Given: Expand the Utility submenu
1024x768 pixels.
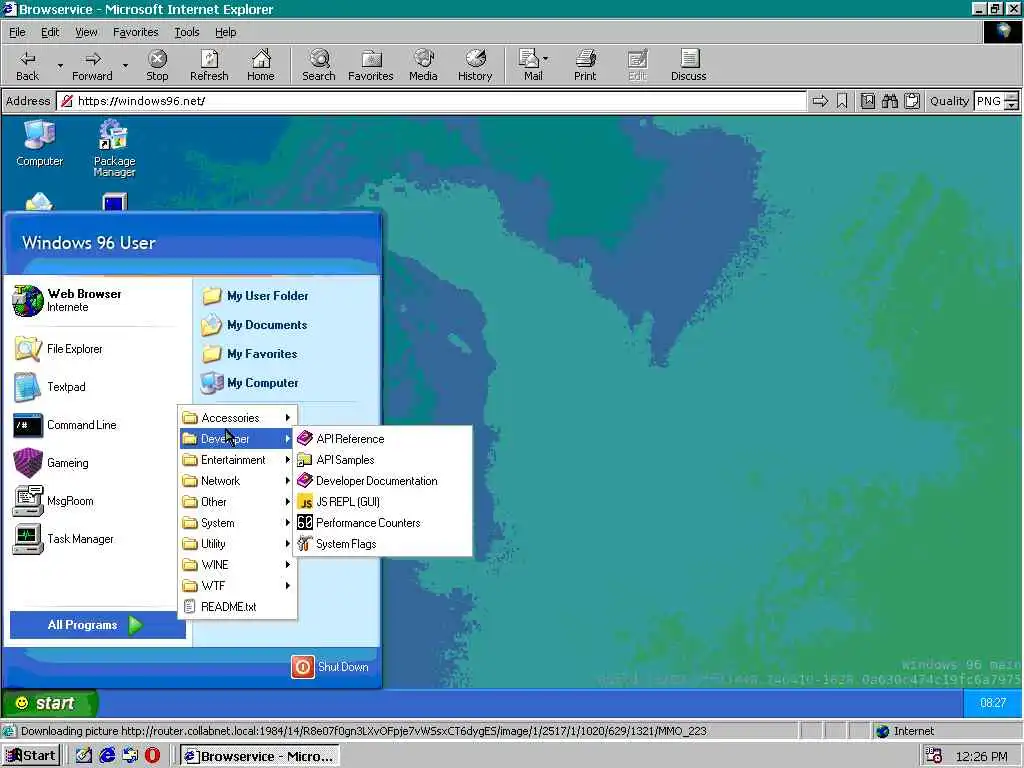Looking at the screenshot, I should [237, 543].
